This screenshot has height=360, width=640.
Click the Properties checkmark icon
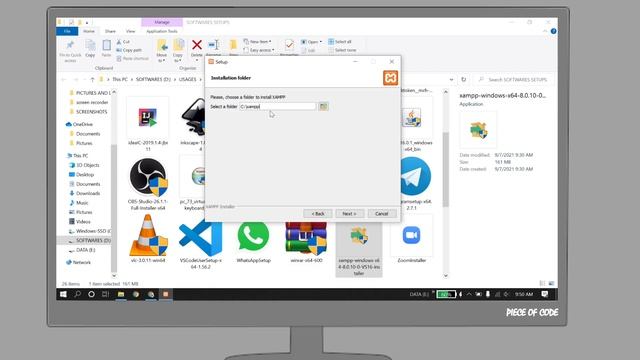point(289,45)
